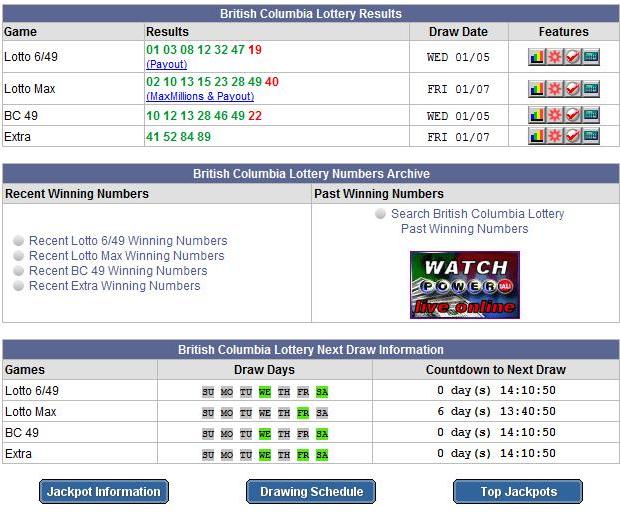Click the Recent Winning Numbers heading
This screenshot has width=620, height=520.
77,194
